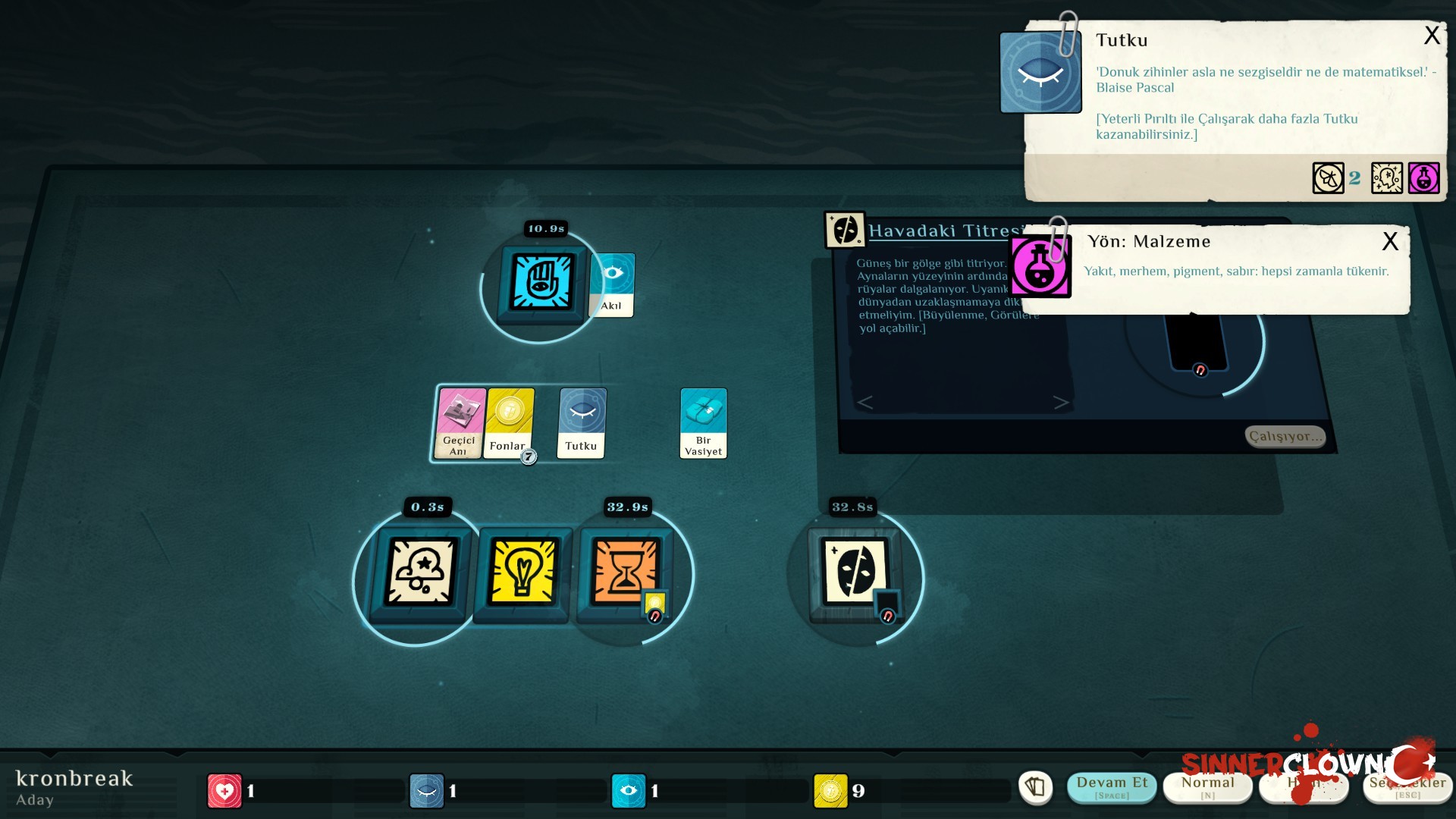
Task: Click the Geçici Anı pink card
Action: click(460, 422)
